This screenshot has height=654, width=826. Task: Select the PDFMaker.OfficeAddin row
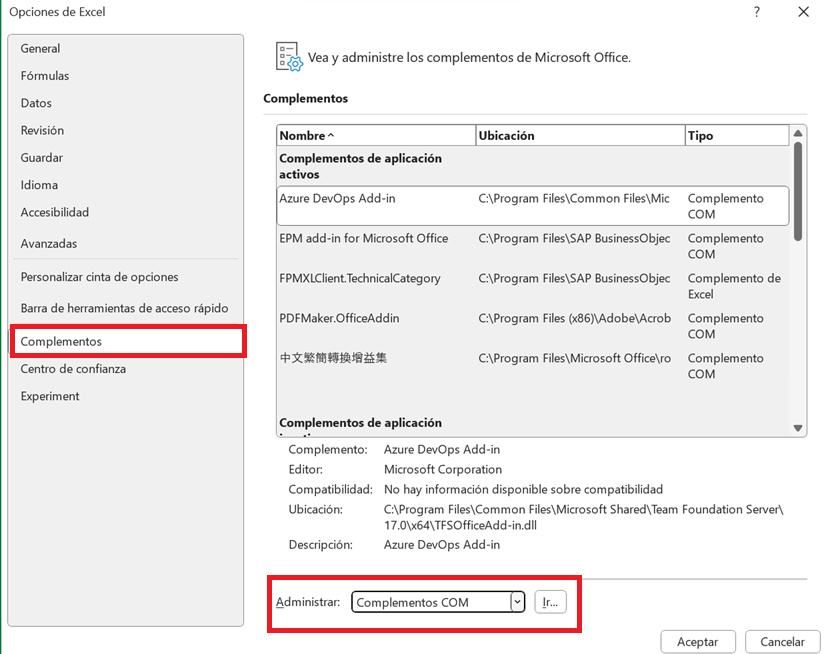tap(533, 326)
